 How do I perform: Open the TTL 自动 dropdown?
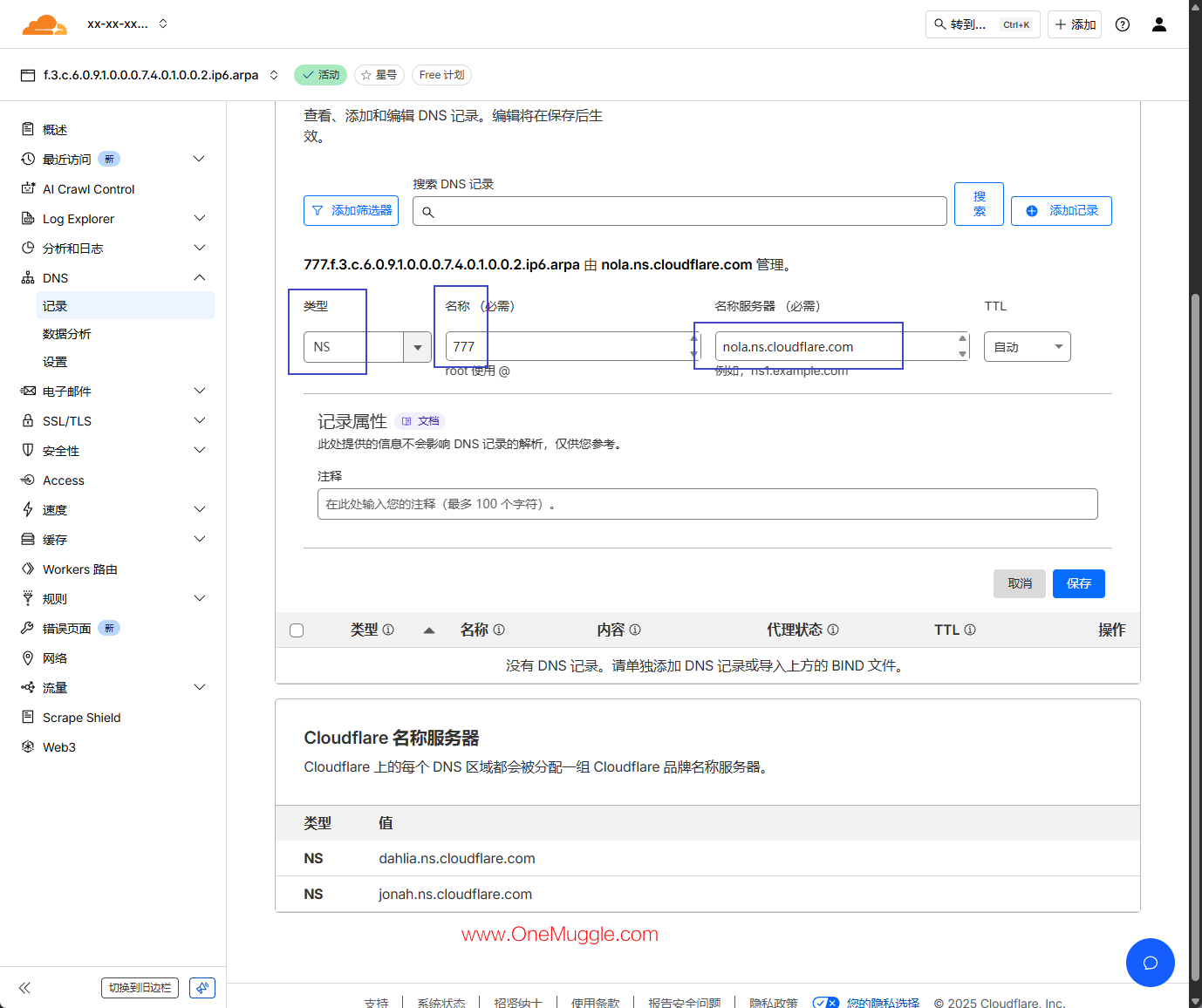pyautogui.click(x=1028, y=347)
